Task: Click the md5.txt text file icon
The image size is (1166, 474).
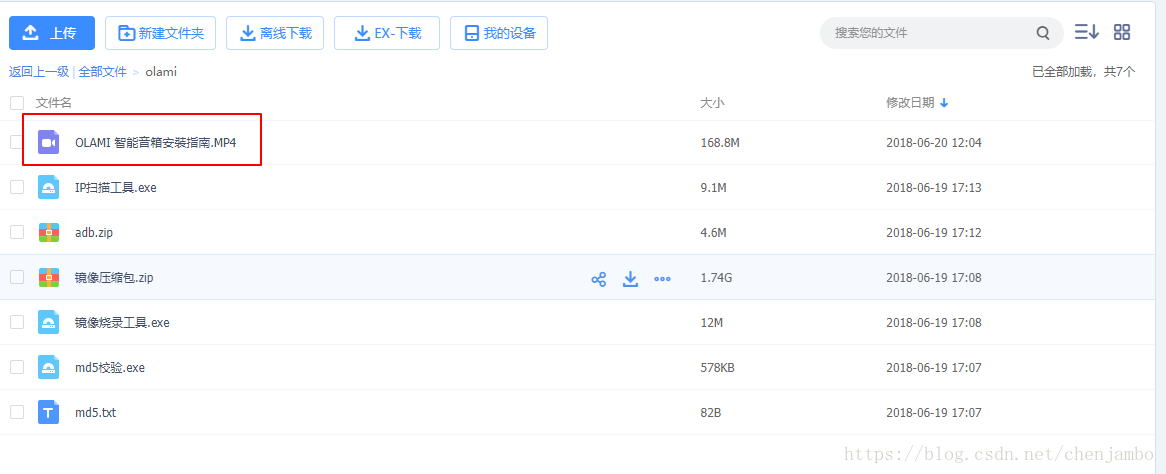Action: (x=48, y=411)
